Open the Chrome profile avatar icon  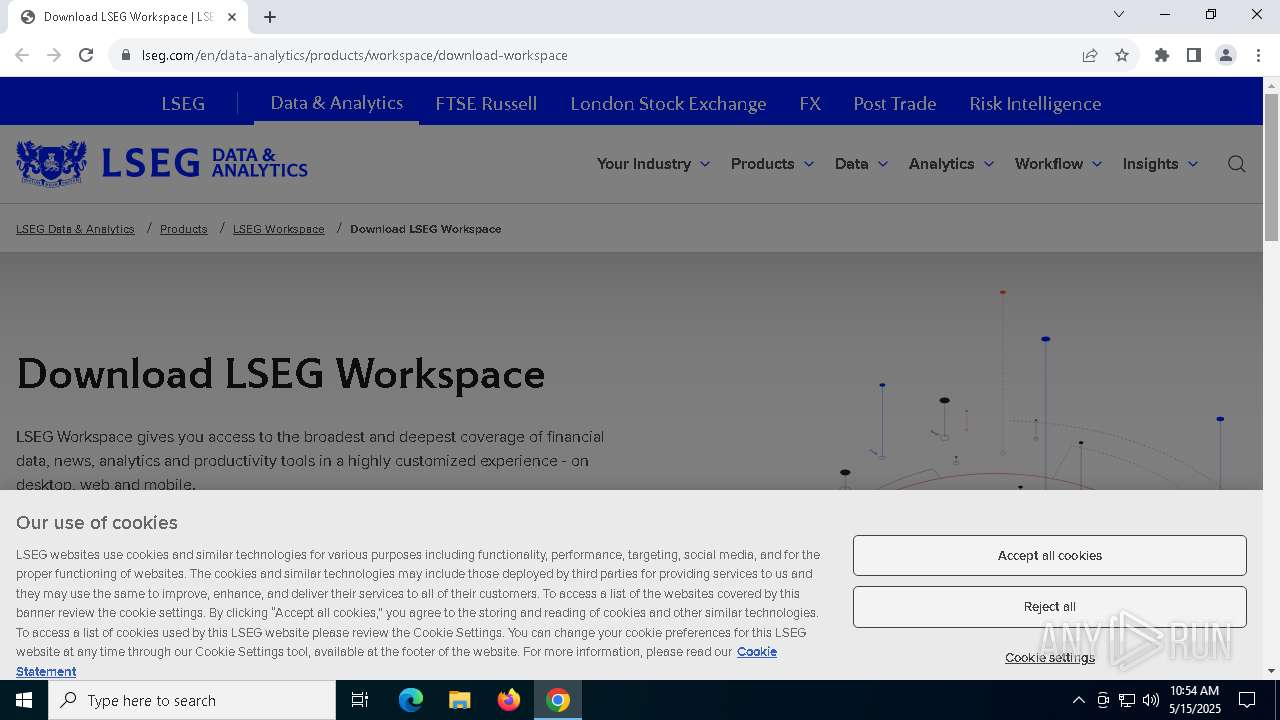(1226, 55)
